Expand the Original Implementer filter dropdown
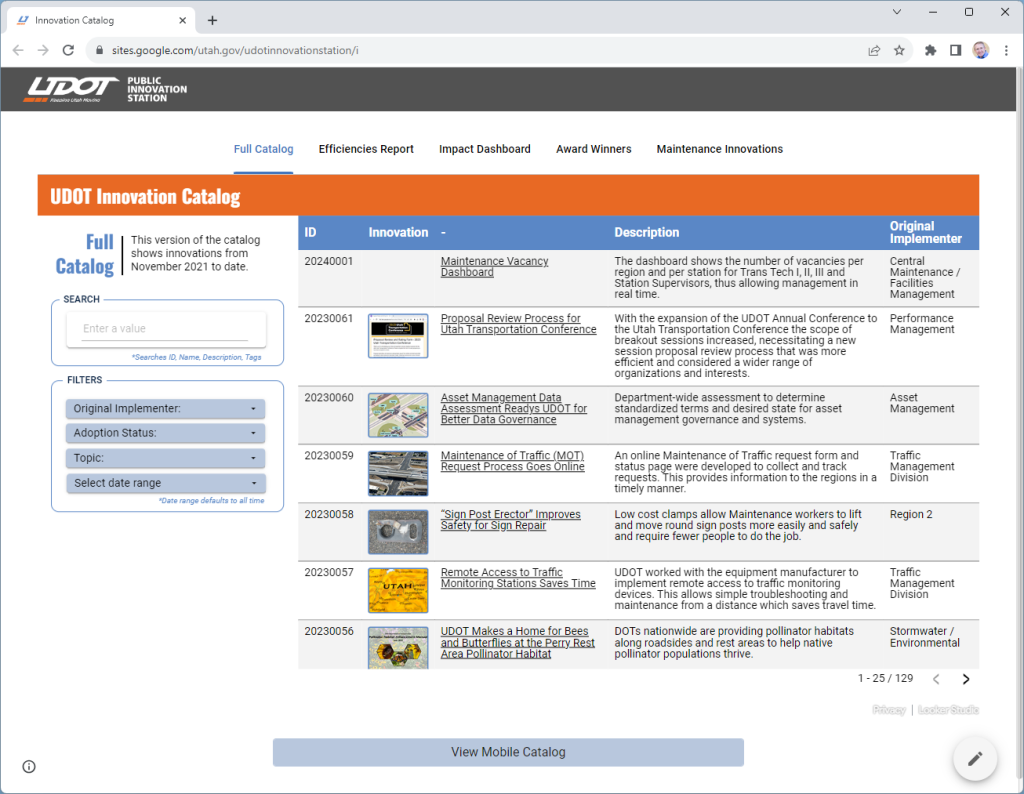This screenshot has height=794, width=1024. (166, 409)
